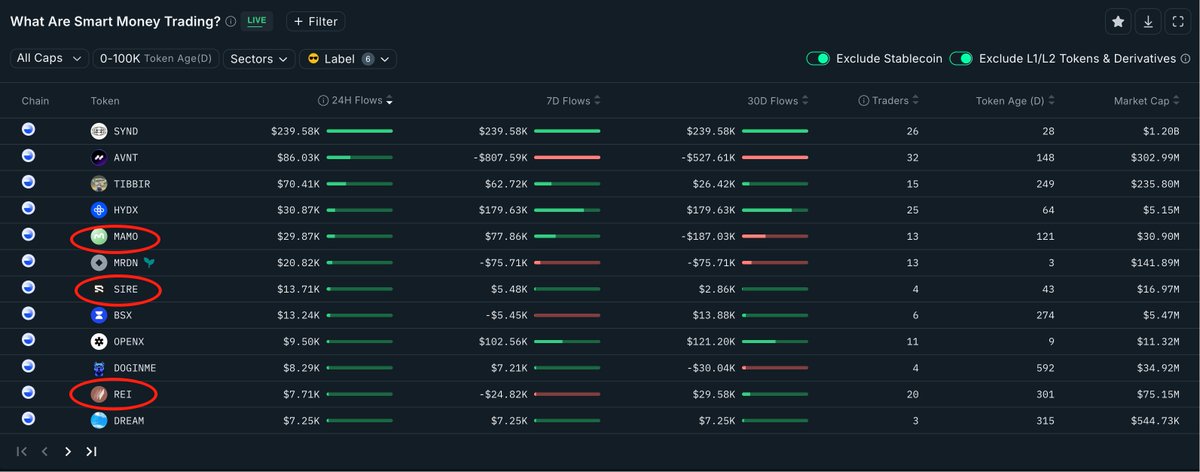Click the 0-100K Token Age range filter
The image size is (1200, 472).
point(156,59)
